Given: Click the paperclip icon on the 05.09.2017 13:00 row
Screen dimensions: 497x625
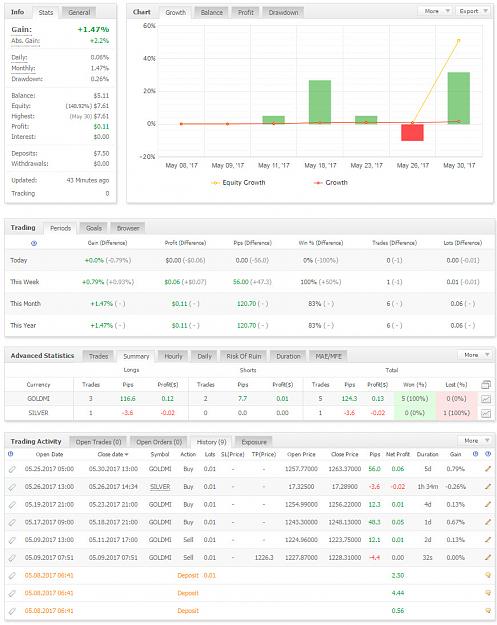Looking at the screenshot, I should point(12,540).
